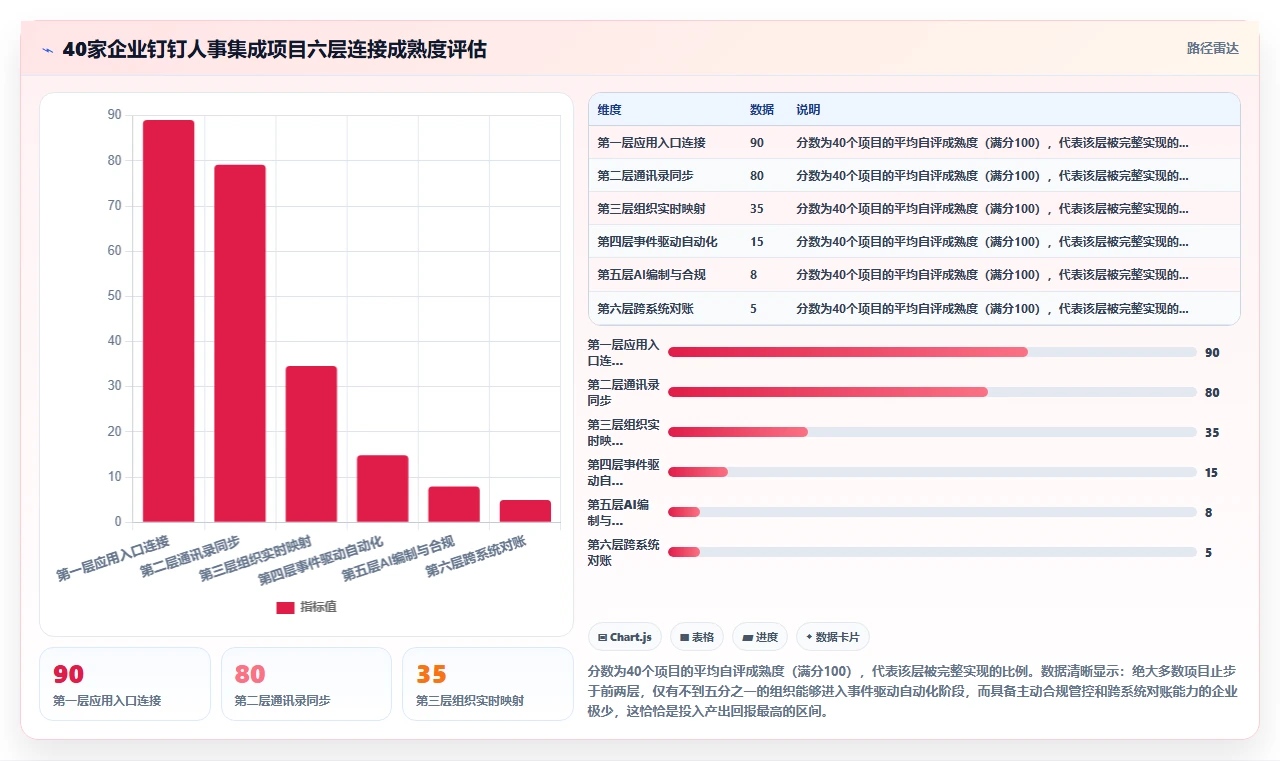Select table row 第六层跨系统对账
The height and width of the screenshot is (761, 1280).
coord(914,308)
